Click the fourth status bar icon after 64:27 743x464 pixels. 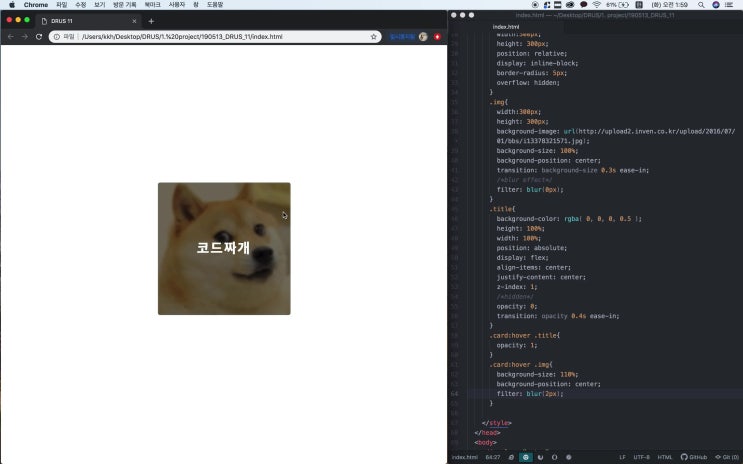(554, 457)
